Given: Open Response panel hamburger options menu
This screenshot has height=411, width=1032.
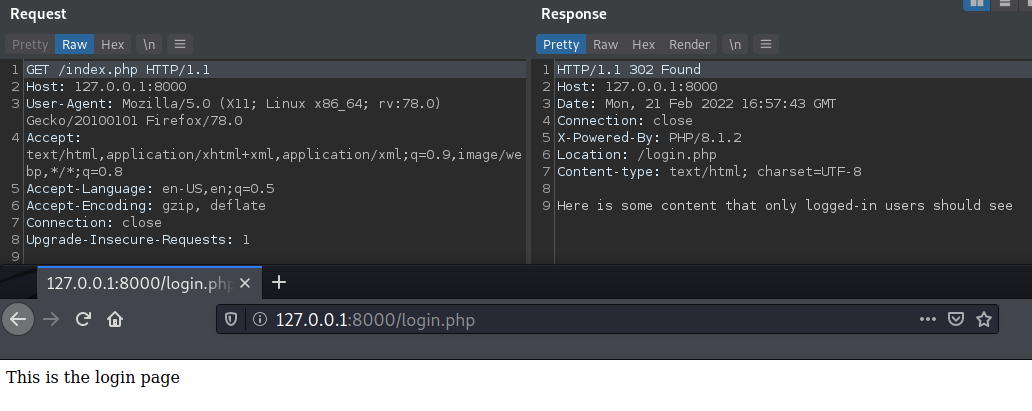Looking at the screenshot, I should (765, 44).
